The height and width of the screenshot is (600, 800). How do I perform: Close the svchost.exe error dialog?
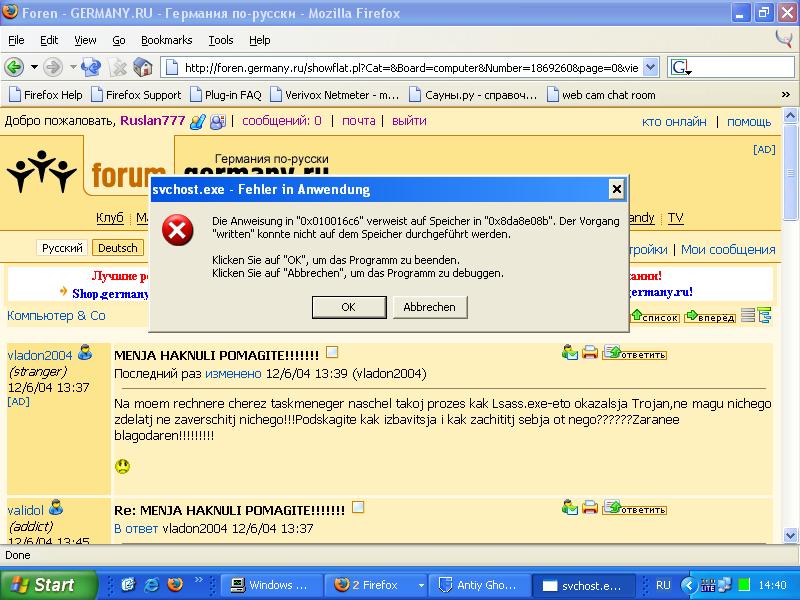click(x=616, y=189)
